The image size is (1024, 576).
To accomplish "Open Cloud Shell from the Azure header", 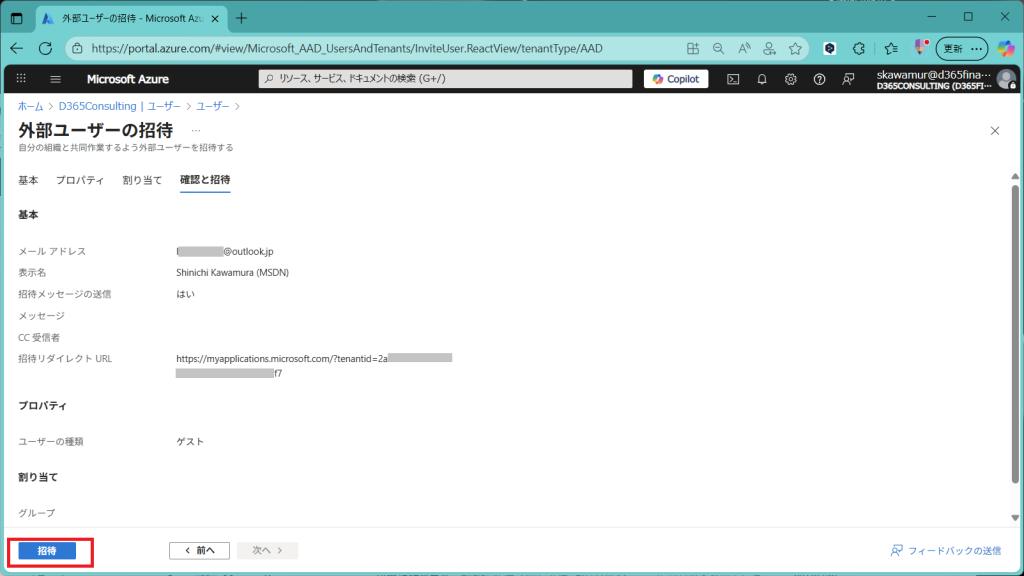I will point(733,79).
